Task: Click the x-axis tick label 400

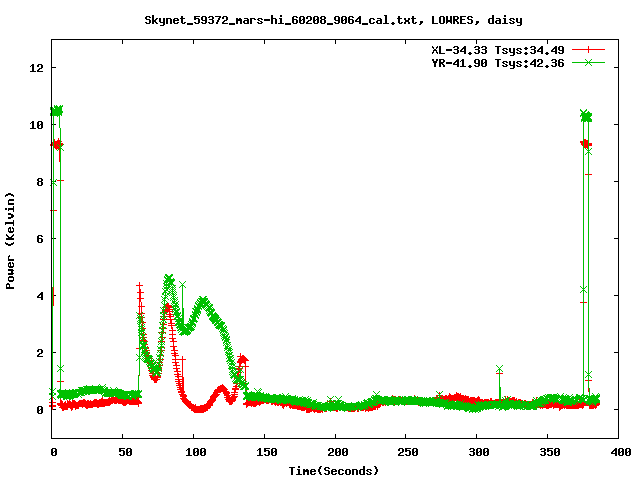Action: (620, 452)
